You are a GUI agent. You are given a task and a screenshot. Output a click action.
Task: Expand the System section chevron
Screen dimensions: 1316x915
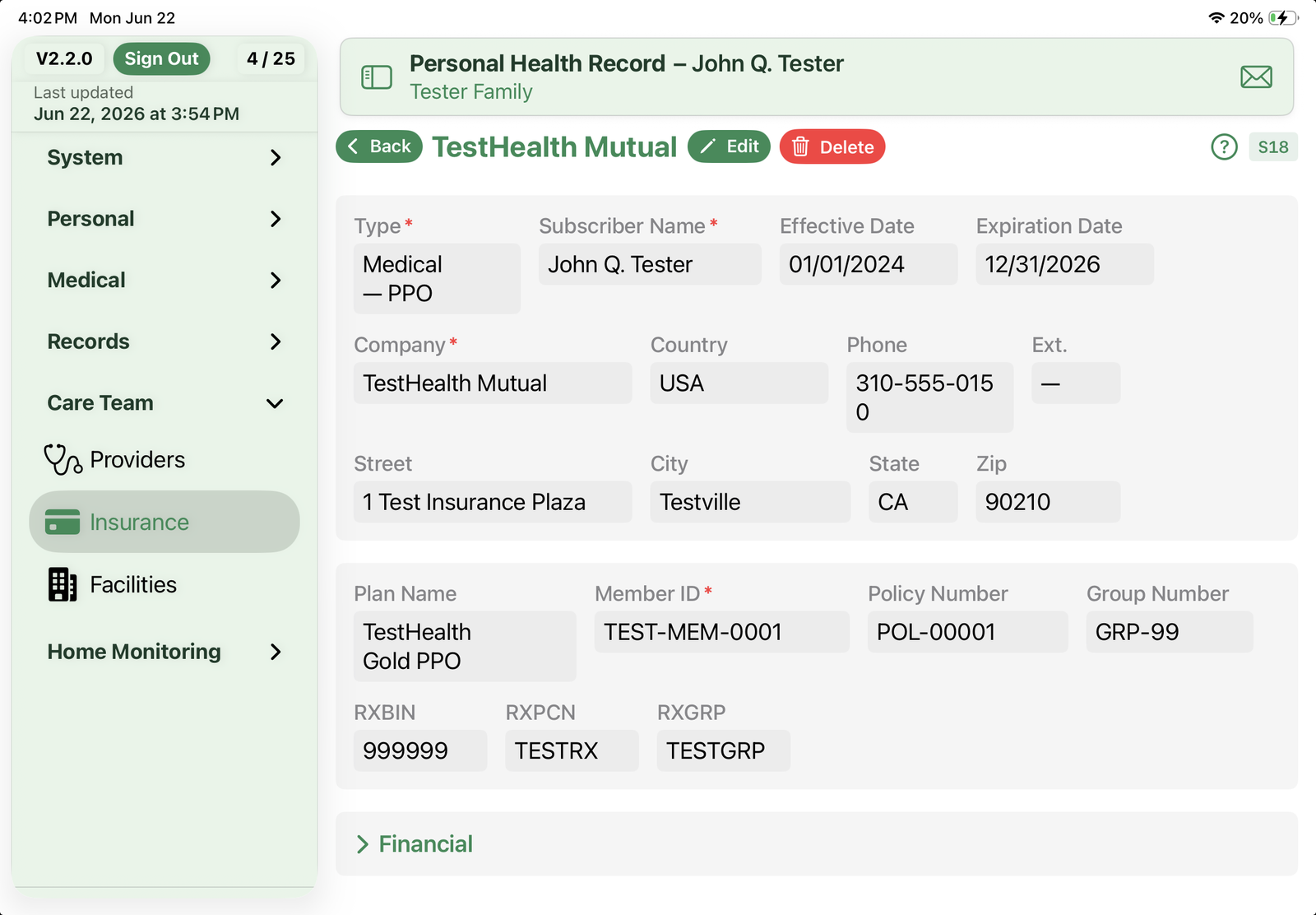pyautogui.click(x=276, y=158)
